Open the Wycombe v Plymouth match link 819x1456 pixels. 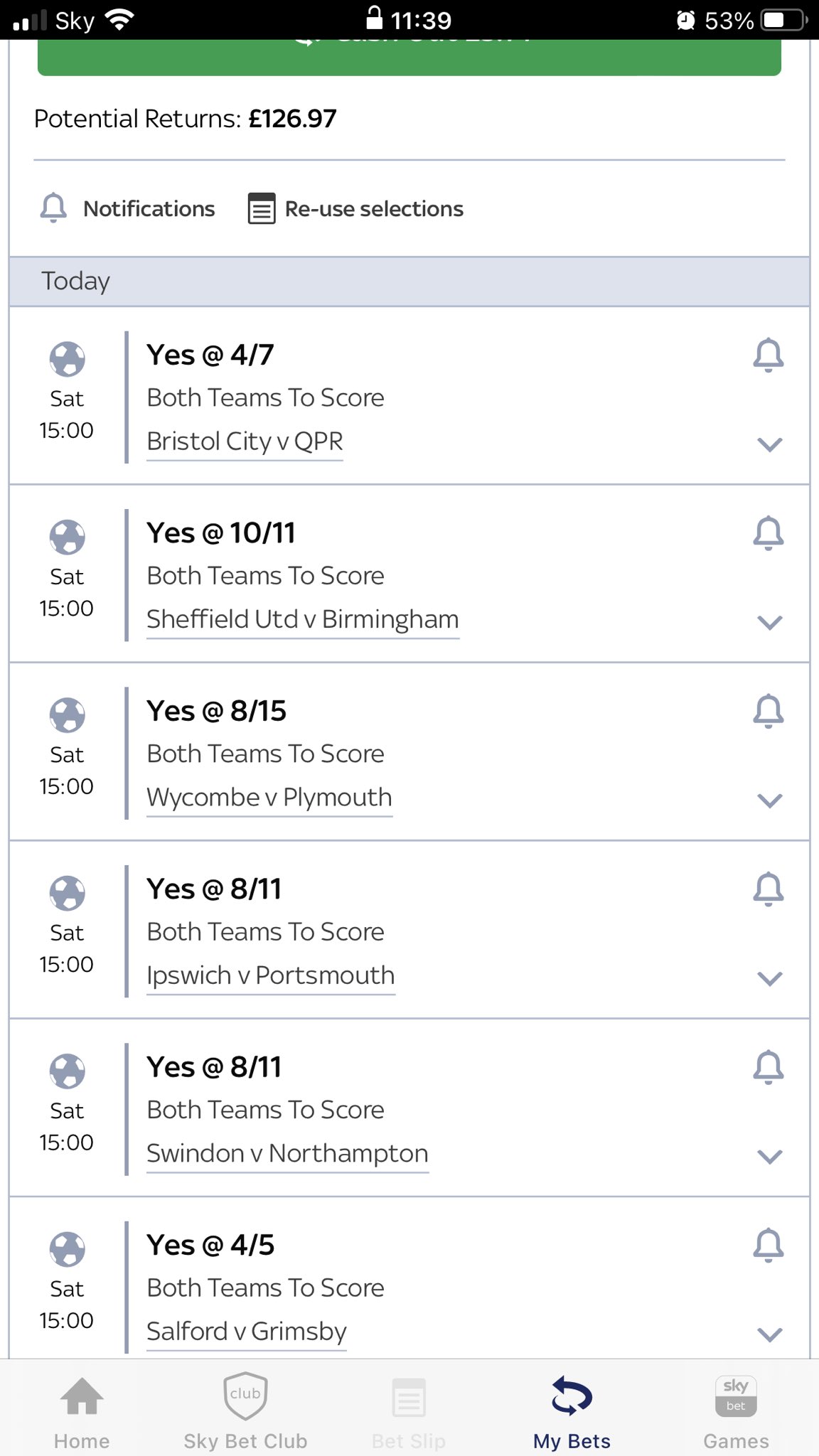click(269, 797)
